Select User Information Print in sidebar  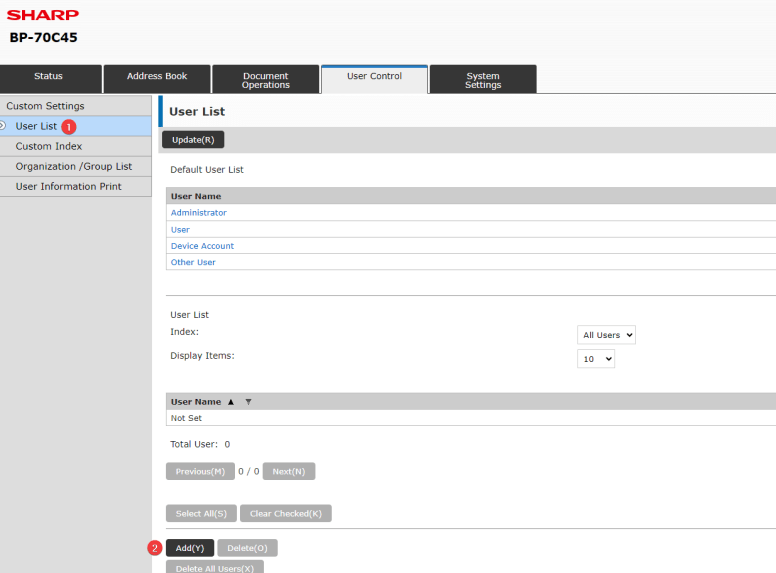click(x=68, y=186)
